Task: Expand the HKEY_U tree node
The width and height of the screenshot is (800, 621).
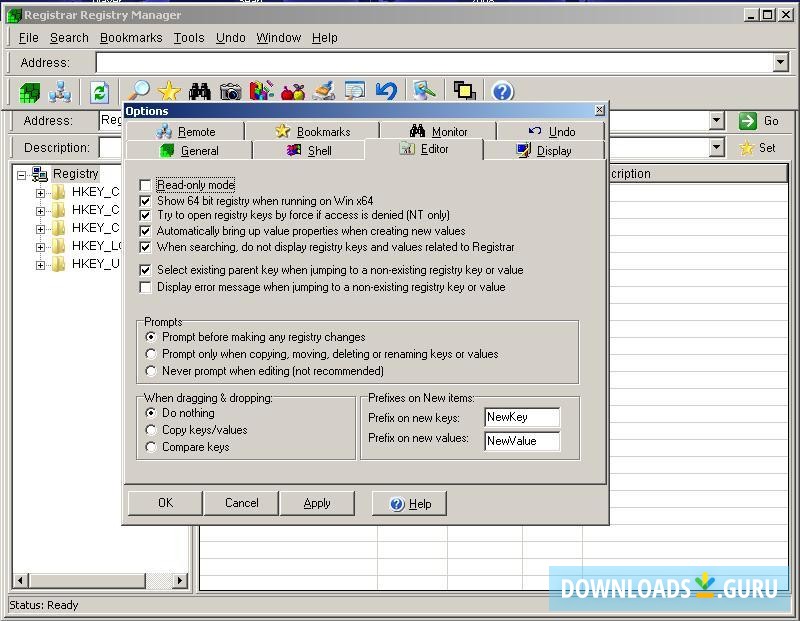Action: point(40,265)
